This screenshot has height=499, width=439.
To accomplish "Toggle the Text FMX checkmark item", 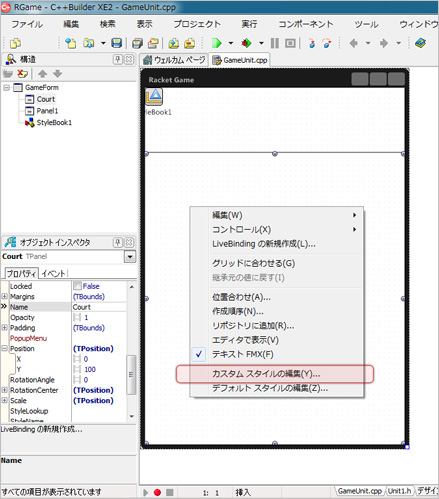I will (243, 354).
